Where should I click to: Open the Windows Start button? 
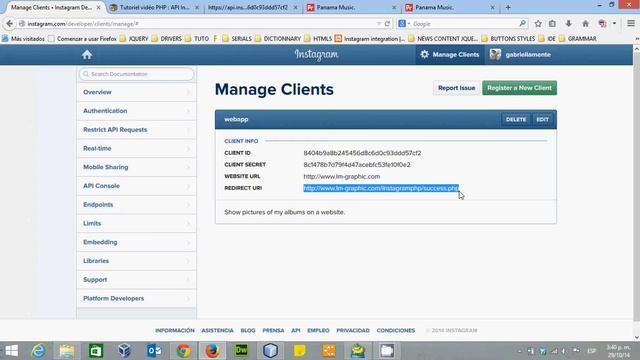(11, 351)
